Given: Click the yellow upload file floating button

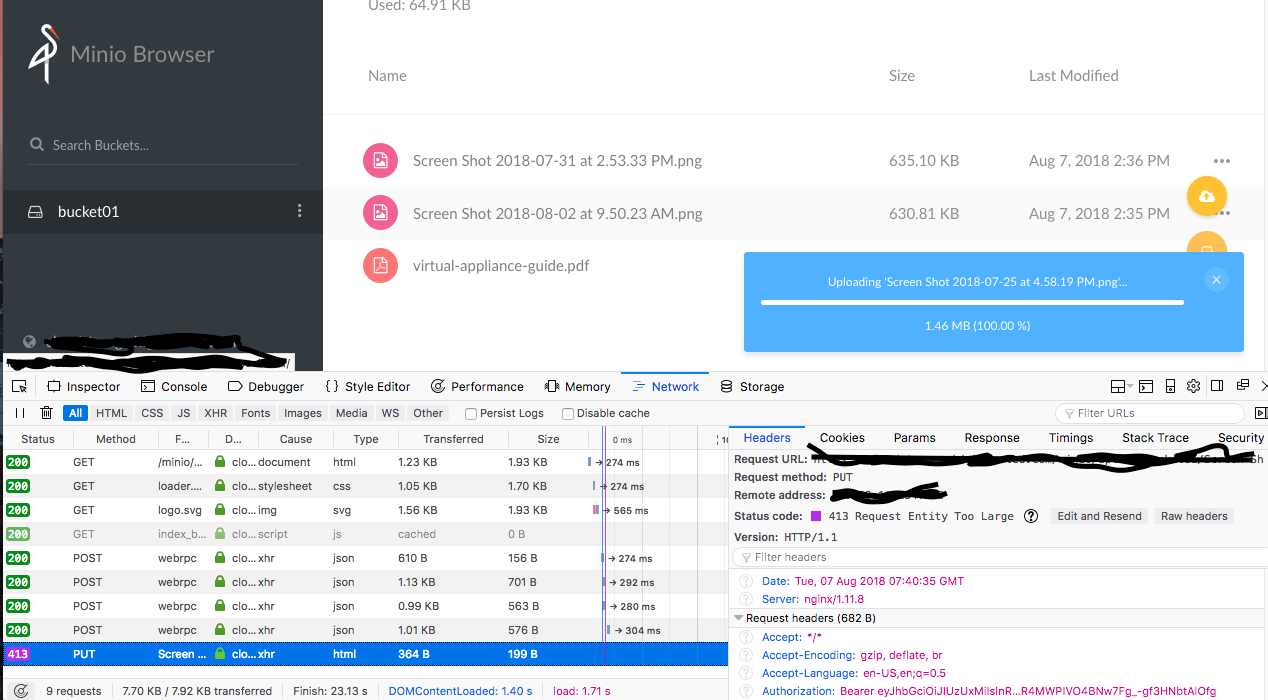Looking at the screenshot, I should 1206,196.
